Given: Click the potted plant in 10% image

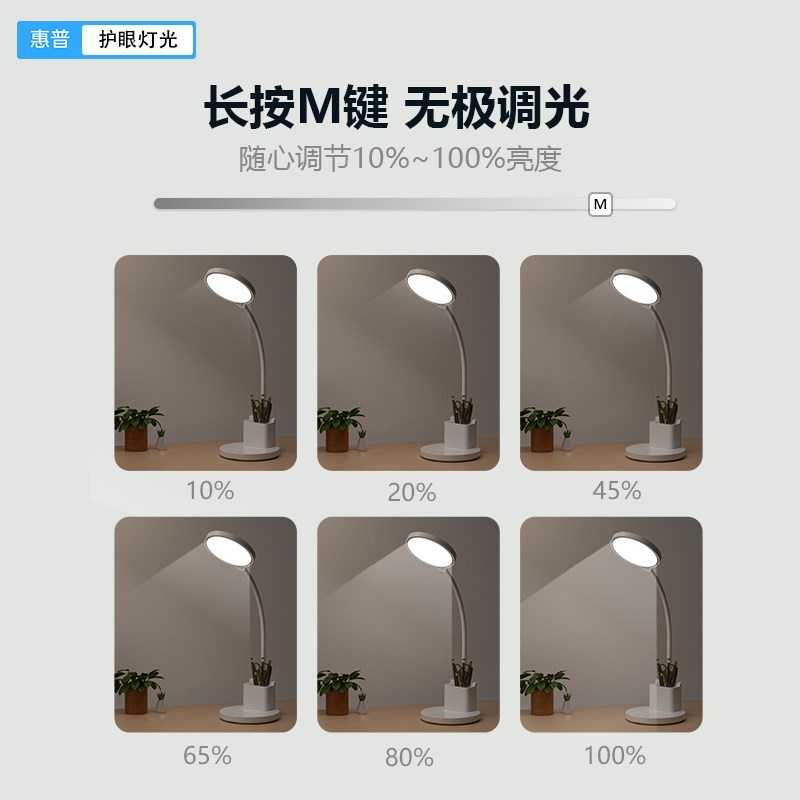Looking at the screenshot, I should [138, 428].
